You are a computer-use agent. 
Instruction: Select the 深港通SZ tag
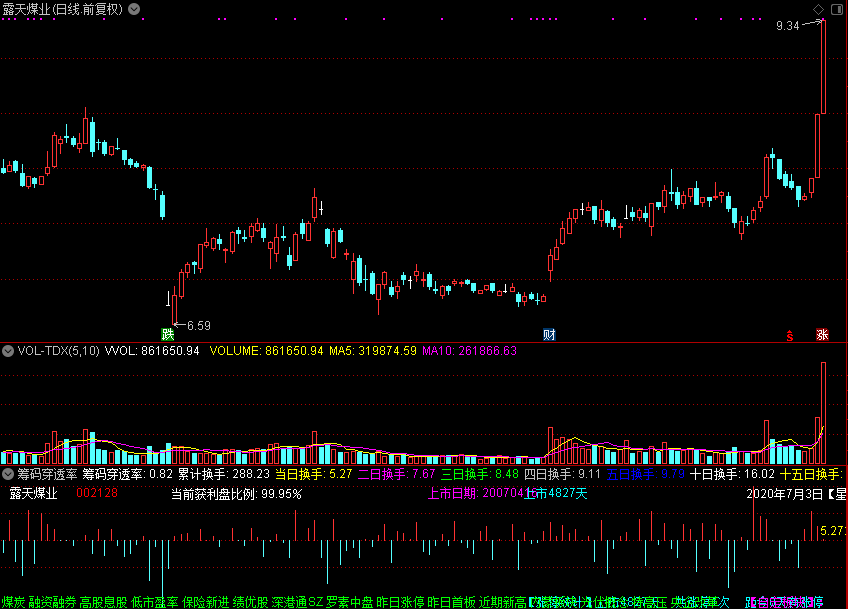click(297, 602)
